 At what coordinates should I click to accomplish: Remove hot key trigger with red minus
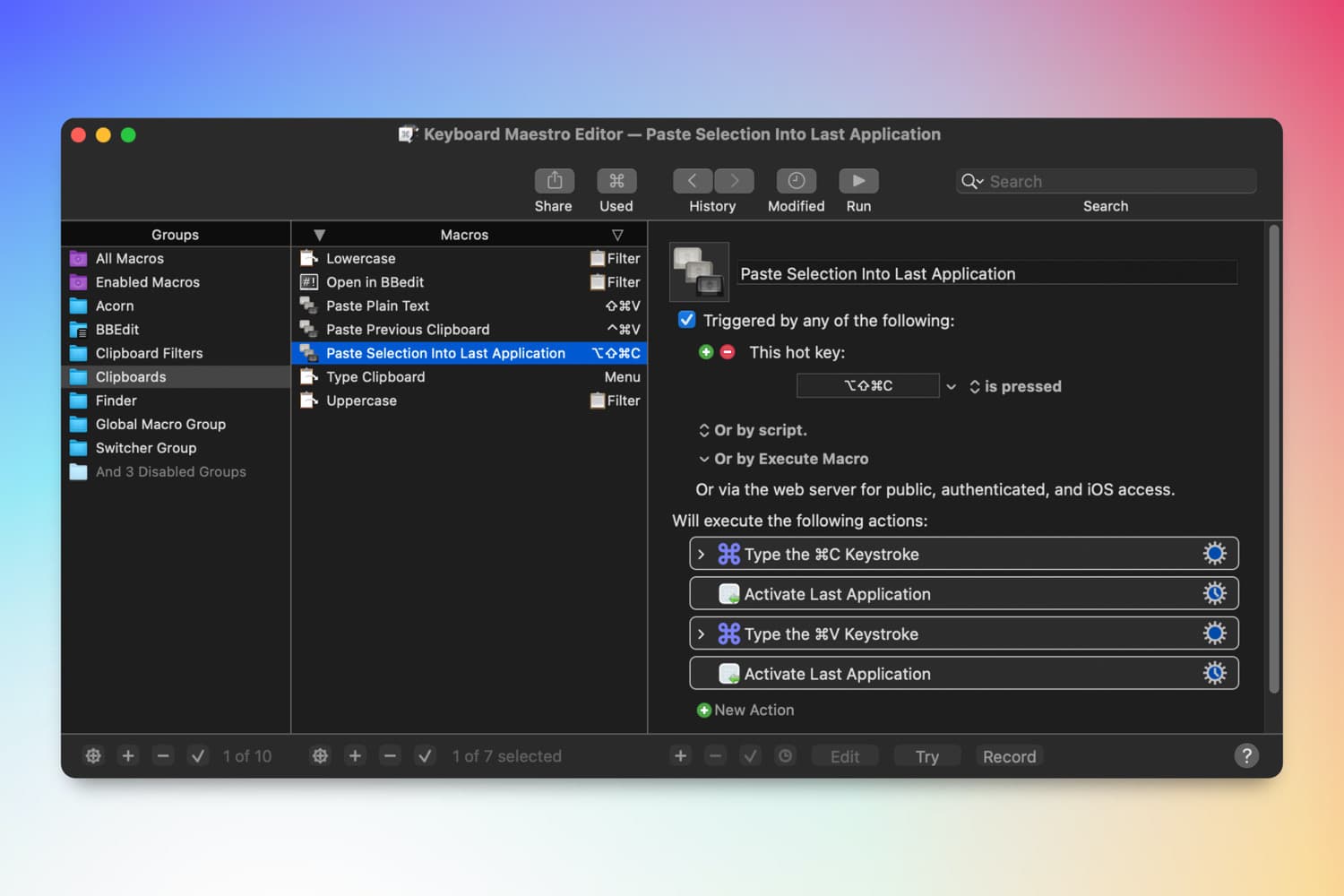(x=728, y=352)
